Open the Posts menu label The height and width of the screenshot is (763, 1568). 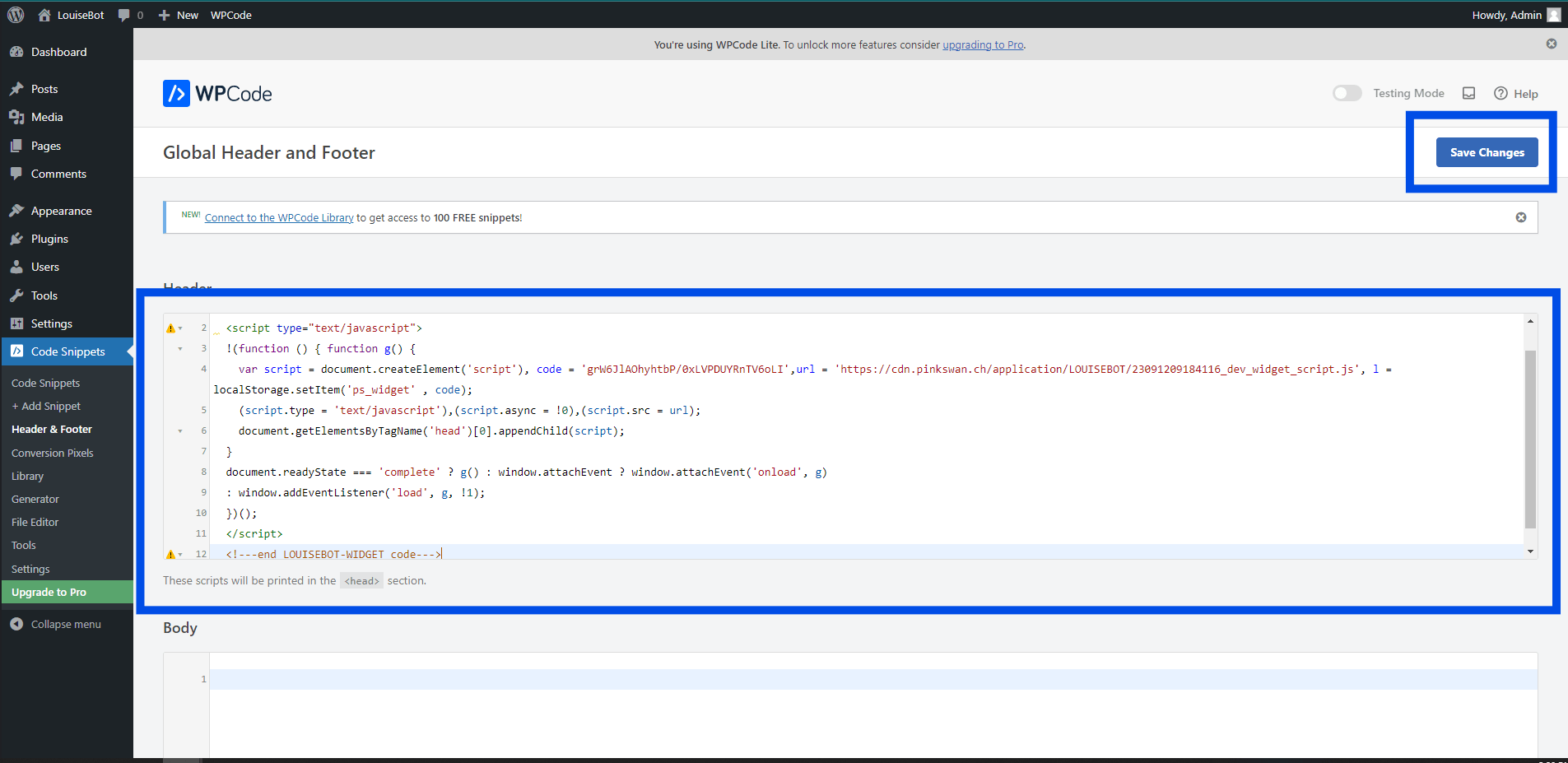tap(44, 89)
